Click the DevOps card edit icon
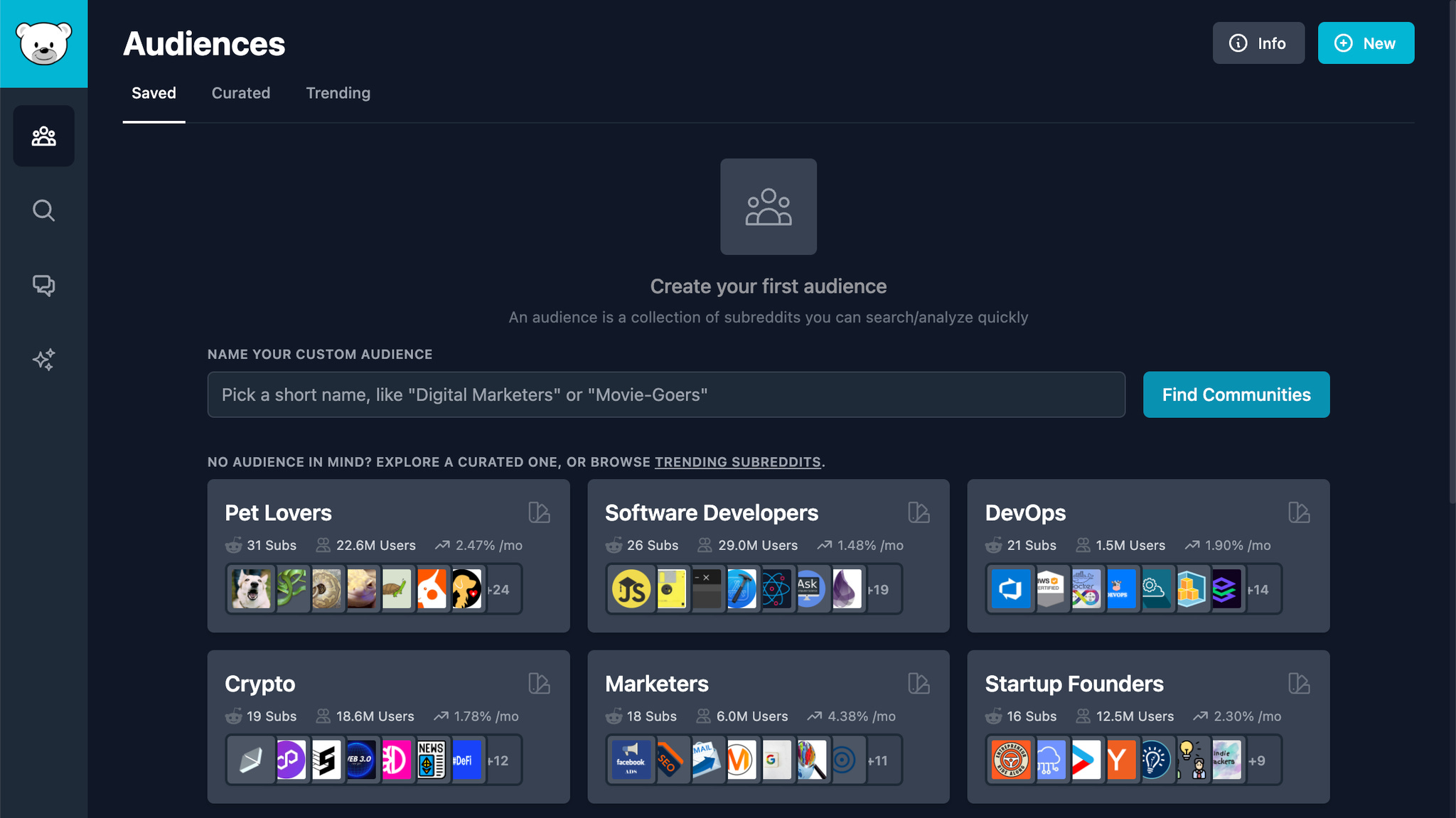 (1299, 512)
